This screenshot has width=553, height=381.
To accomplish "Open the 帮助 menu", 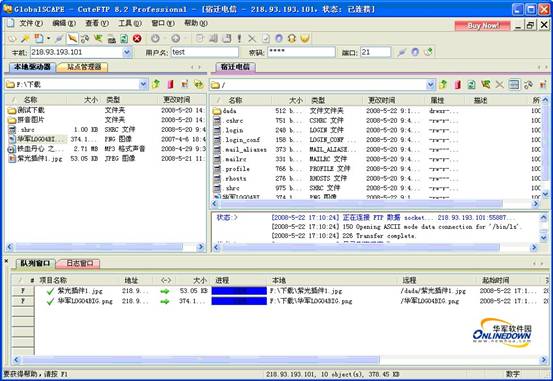I will [x=196, y=24].
